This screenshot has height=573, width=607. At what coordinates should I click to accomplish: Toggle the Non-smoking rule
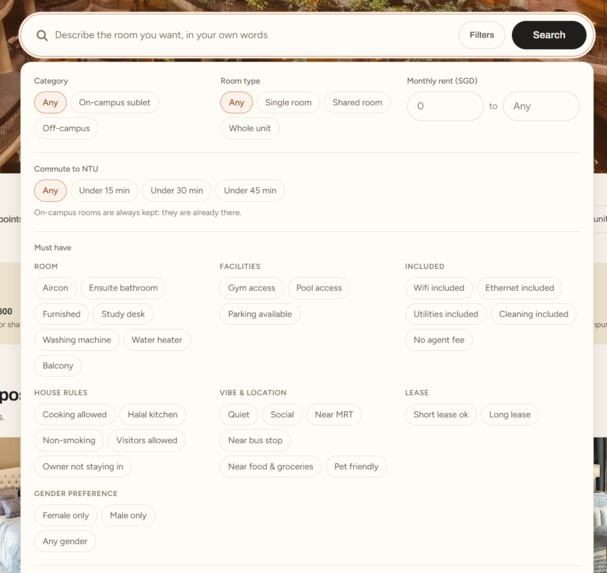point(69,441)
